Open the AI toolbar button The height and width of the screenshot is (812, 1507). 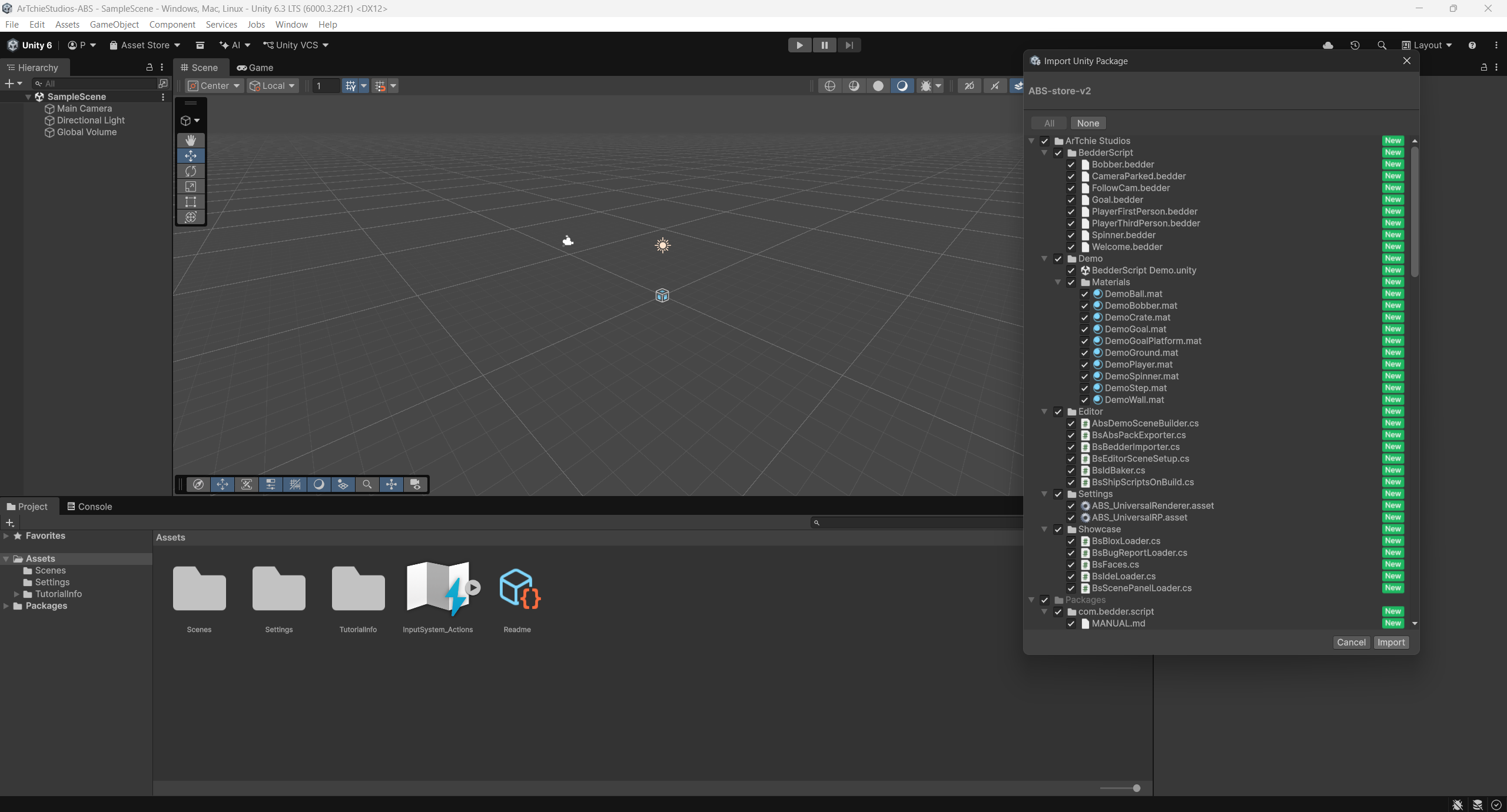tap(234, 45)
